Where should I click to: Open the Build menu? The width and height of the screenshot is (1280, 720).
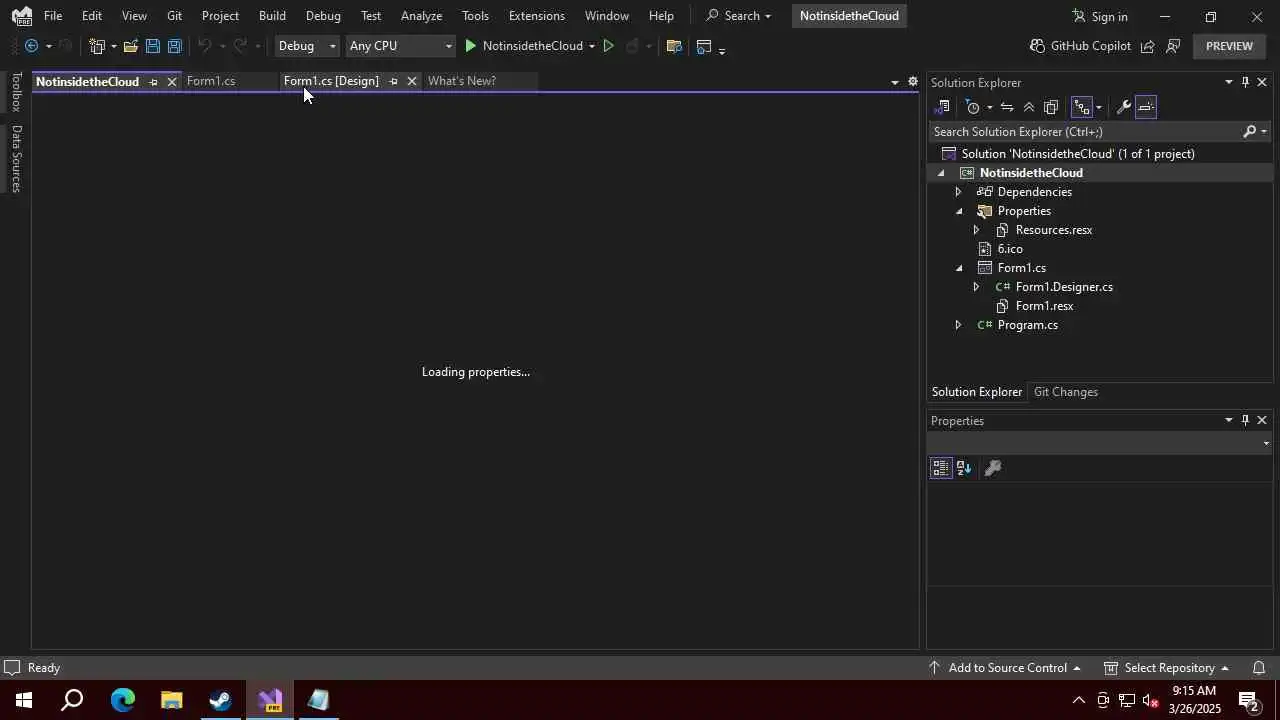272,16
